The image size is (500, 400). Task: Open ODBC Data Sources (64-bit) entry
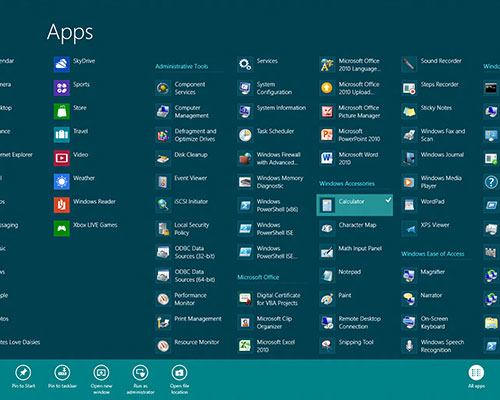[x=185, y=276]
